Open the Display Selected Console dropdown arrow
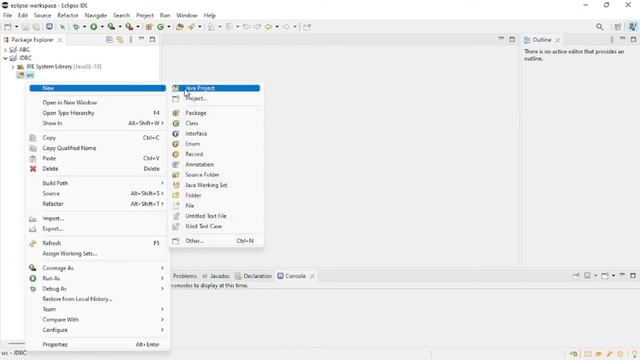The height and width of the screenshot is (360, 640). 596,276
